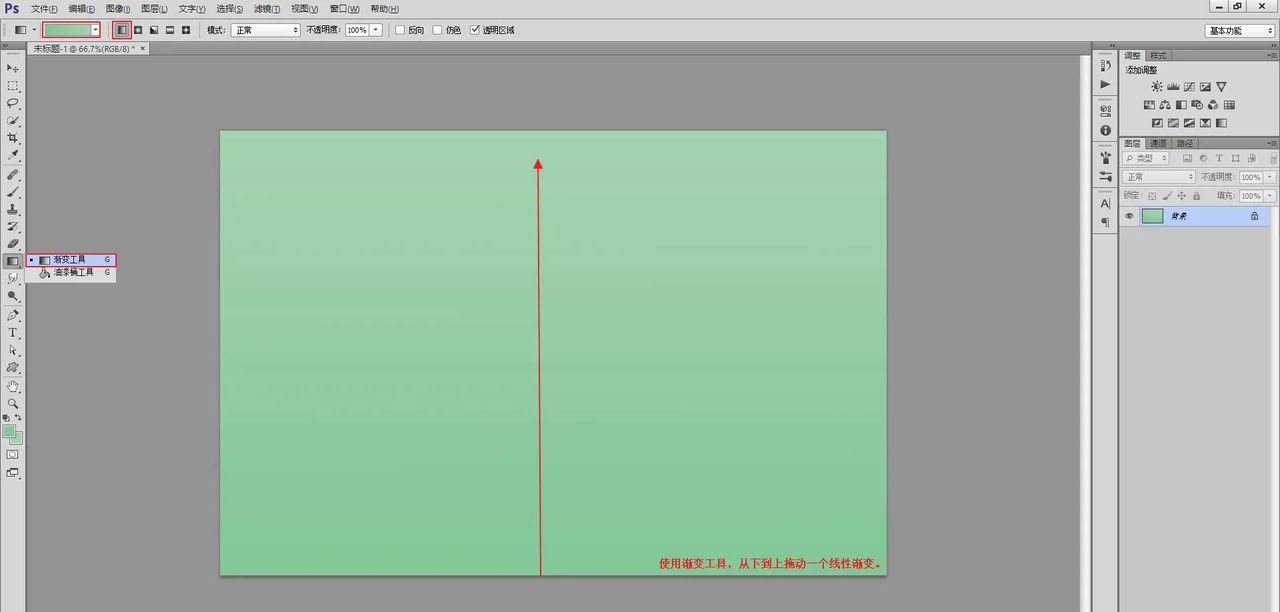1280x612 pixels.
Task: Add a Levels adjustment
Action: tap(1173, 87)
